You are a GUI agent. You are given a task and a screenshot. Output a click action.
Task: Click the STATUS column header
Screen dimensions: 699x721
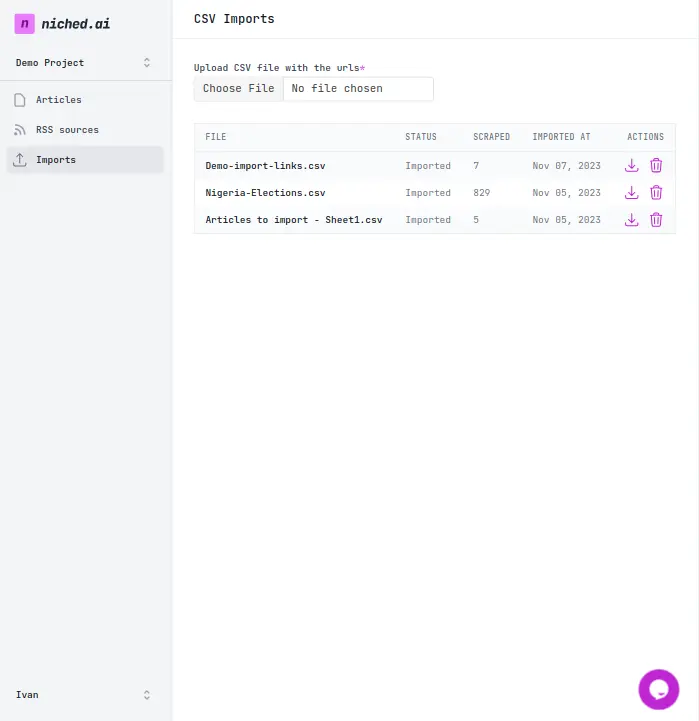421,137
